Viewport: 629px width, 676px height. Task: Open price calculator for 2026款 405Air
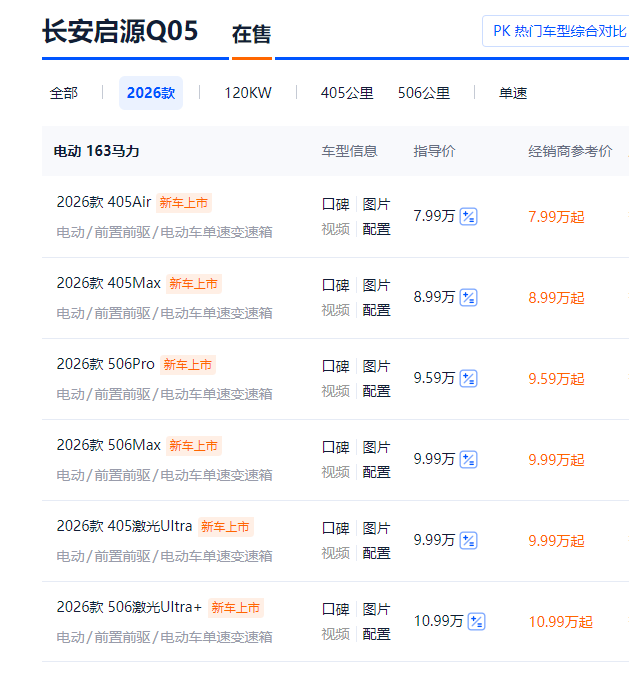468,216
